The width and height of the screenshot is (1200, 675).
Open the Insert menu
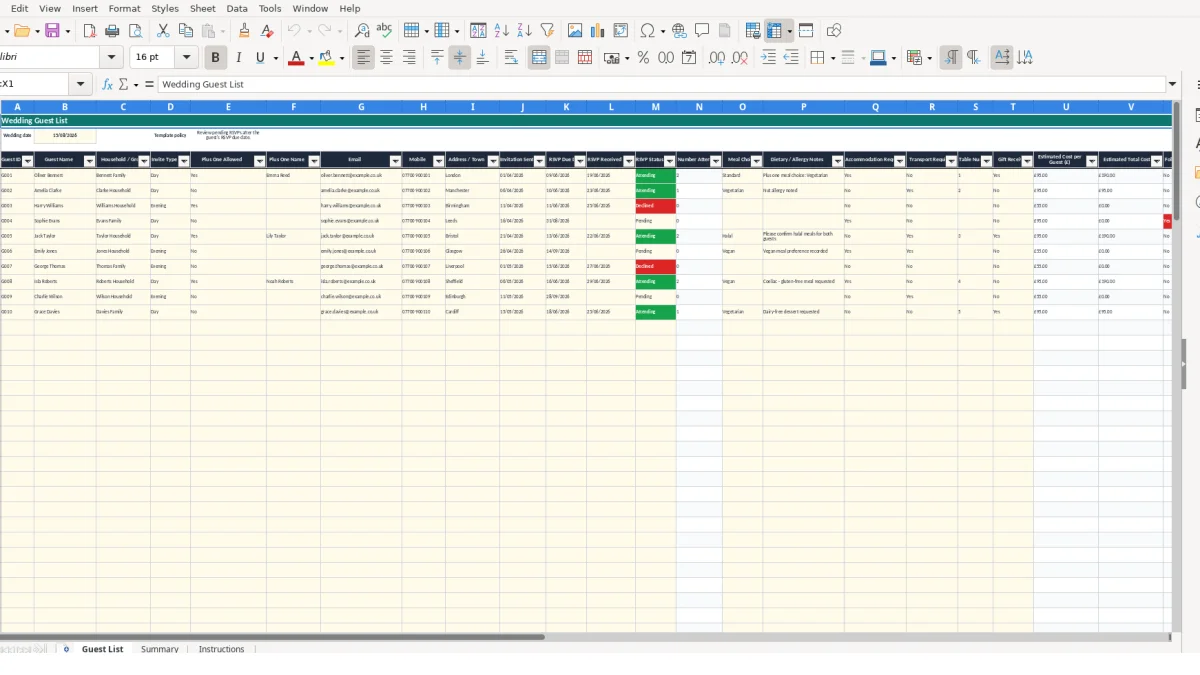point(85,8)
